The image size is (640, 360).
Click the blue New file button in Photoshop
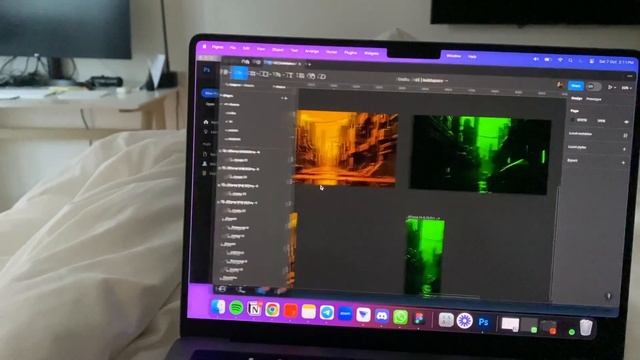(x=210, y=93)
